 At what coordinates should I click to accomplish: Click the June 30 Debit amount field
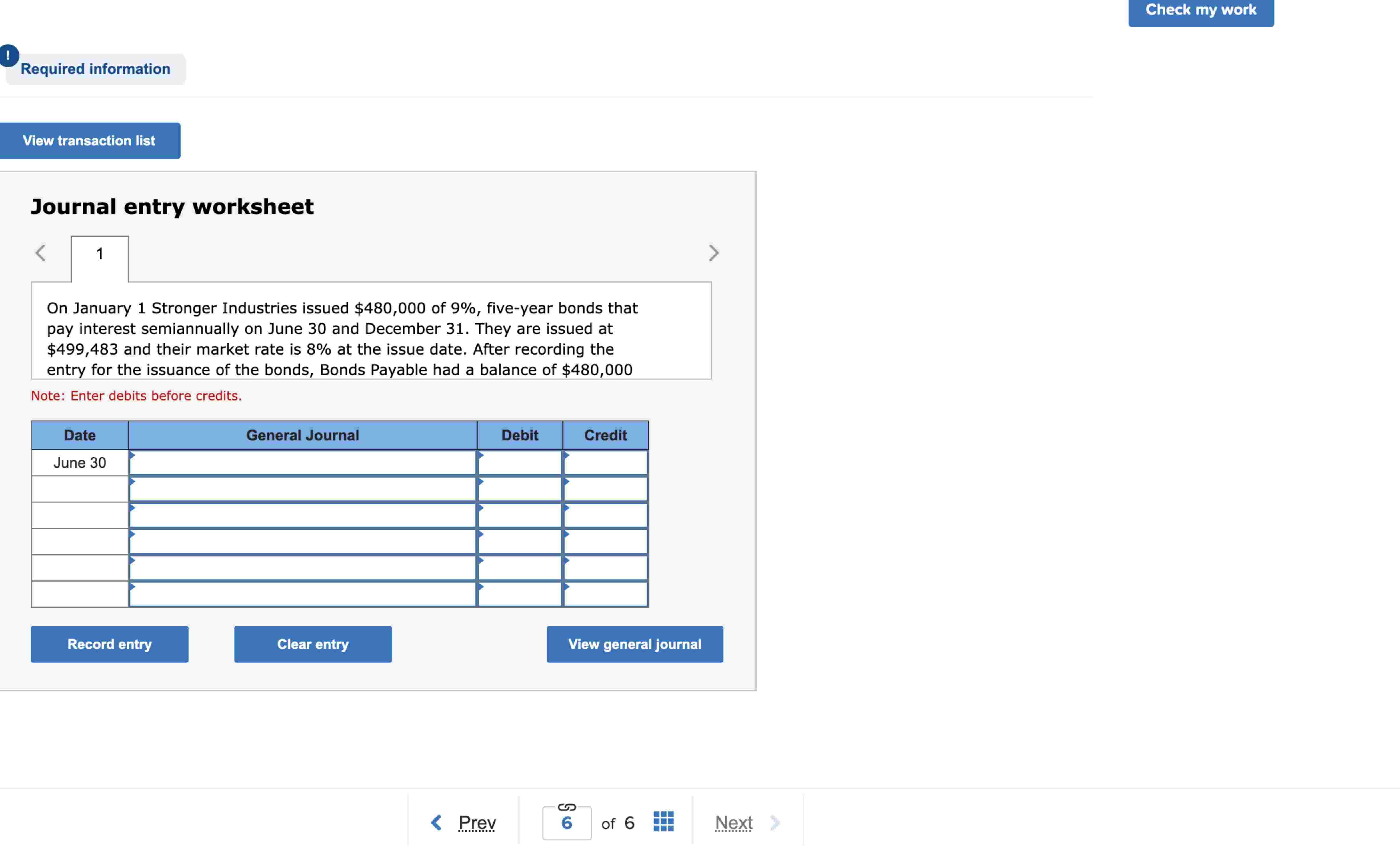519,463
